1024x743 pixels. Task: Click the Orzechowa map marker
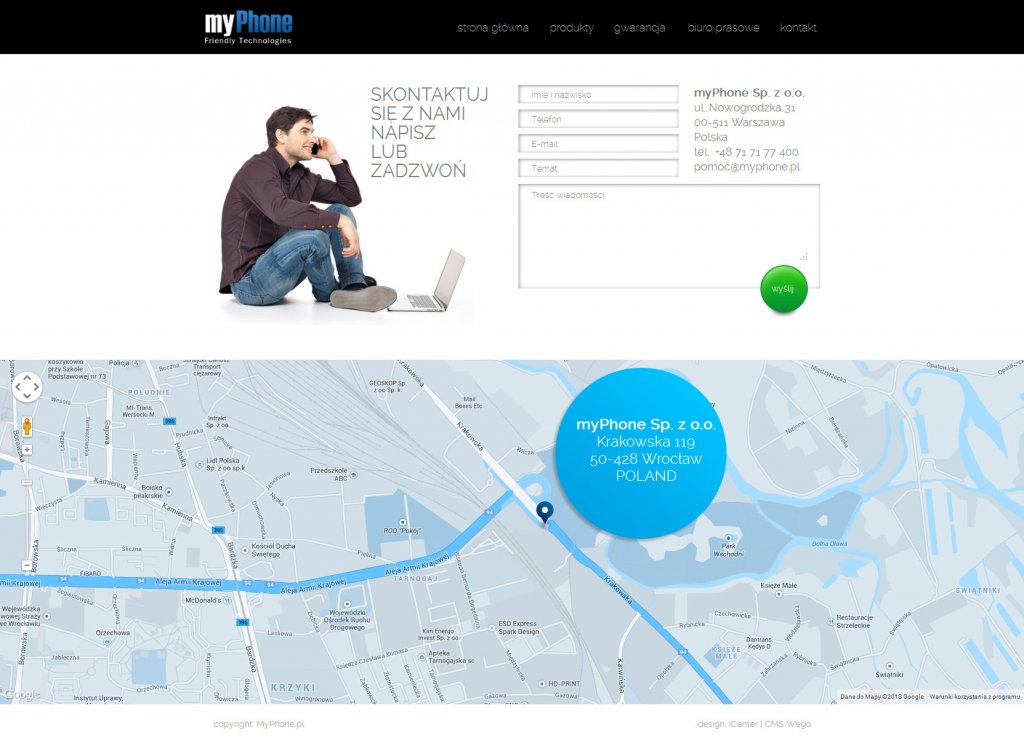click(x=107, y=642)
